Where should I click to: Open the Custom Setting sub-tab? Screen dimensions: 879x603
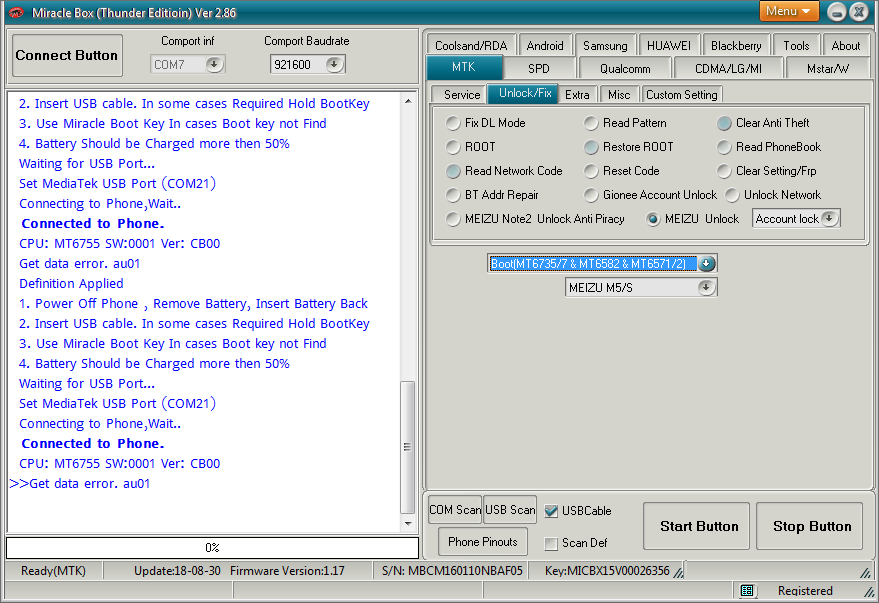click(x=682, y=95)
